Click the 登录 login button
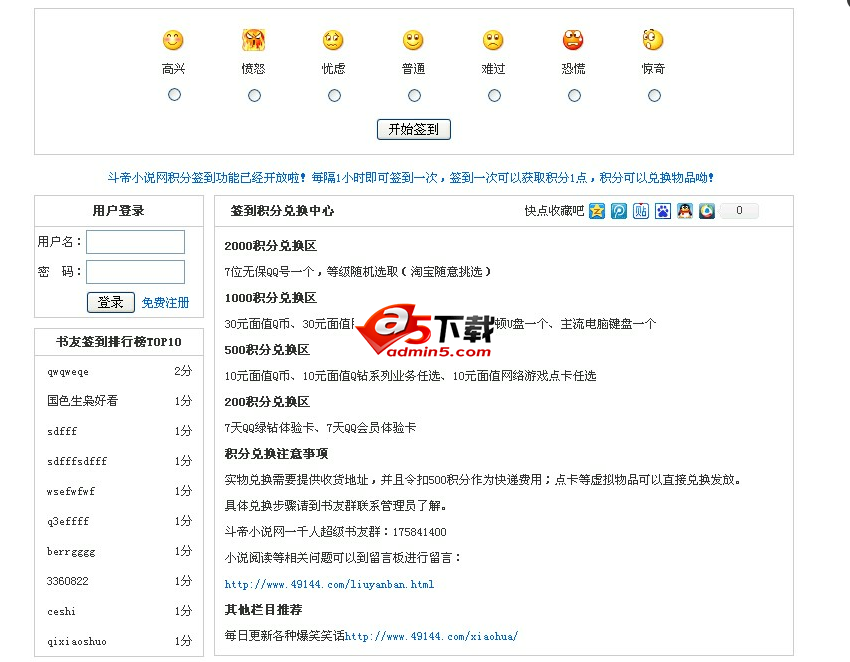 [x=110, y=302]
